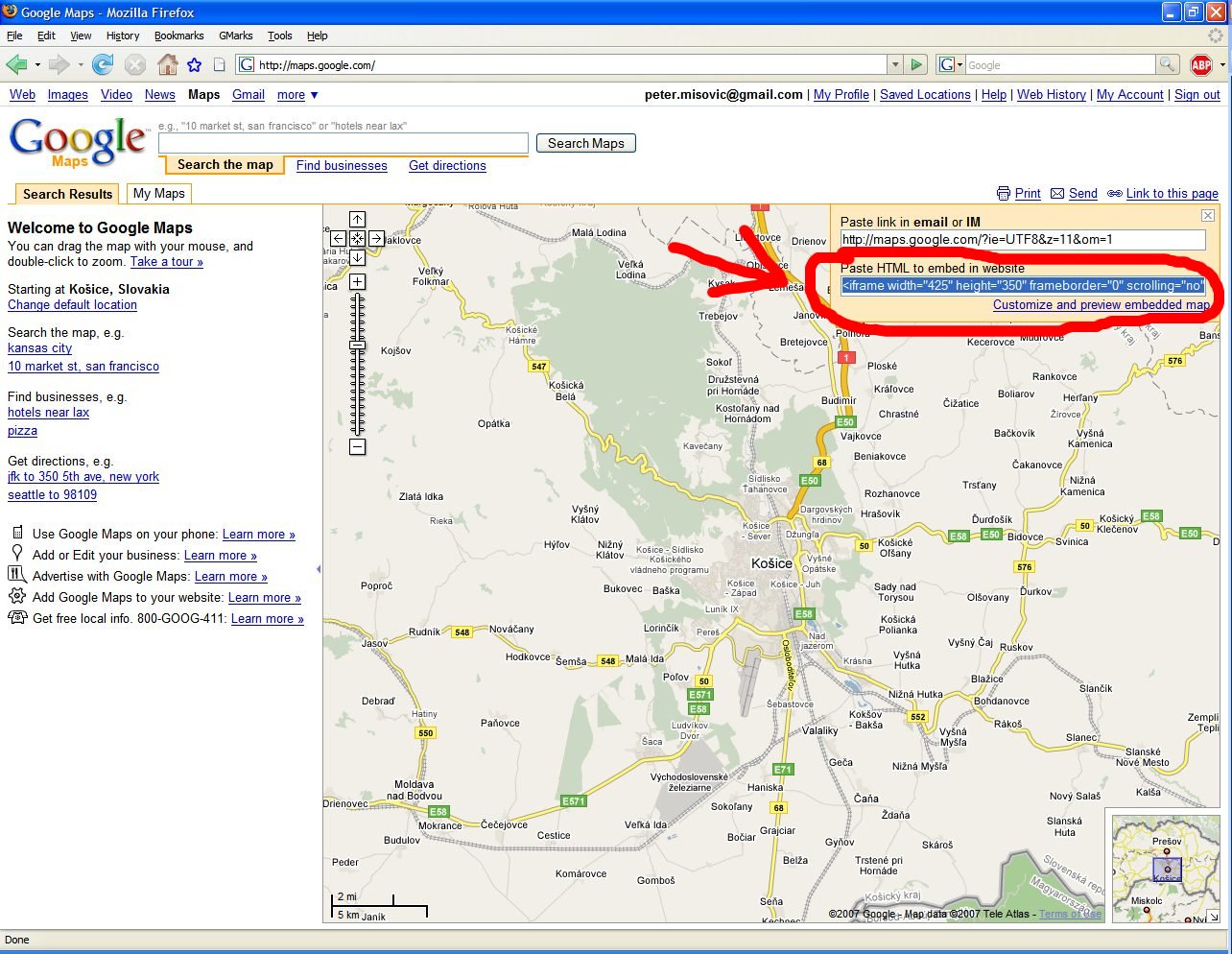
Task: Pan the map up with the arrow
Action: (357, 219)
